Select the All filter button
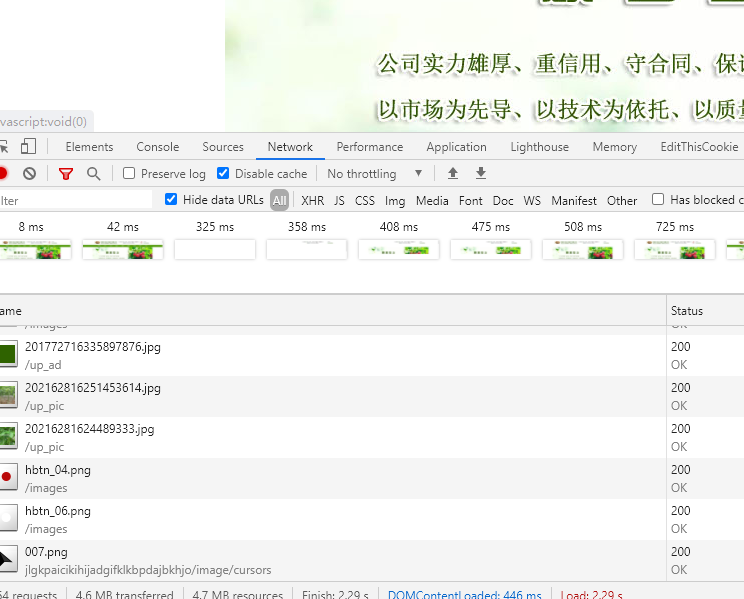The image size is (744, 599). (279, 201)
